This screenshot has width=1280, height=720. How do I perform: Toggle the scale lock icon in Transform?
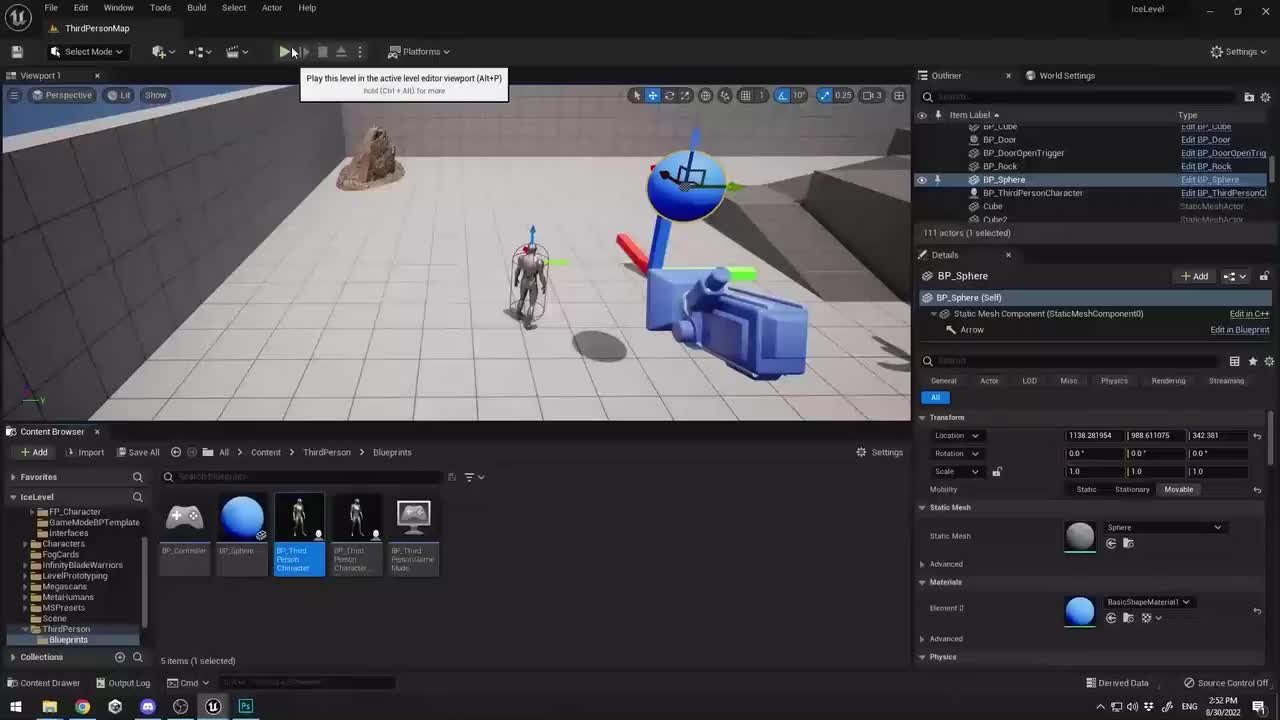coord(996,472)
